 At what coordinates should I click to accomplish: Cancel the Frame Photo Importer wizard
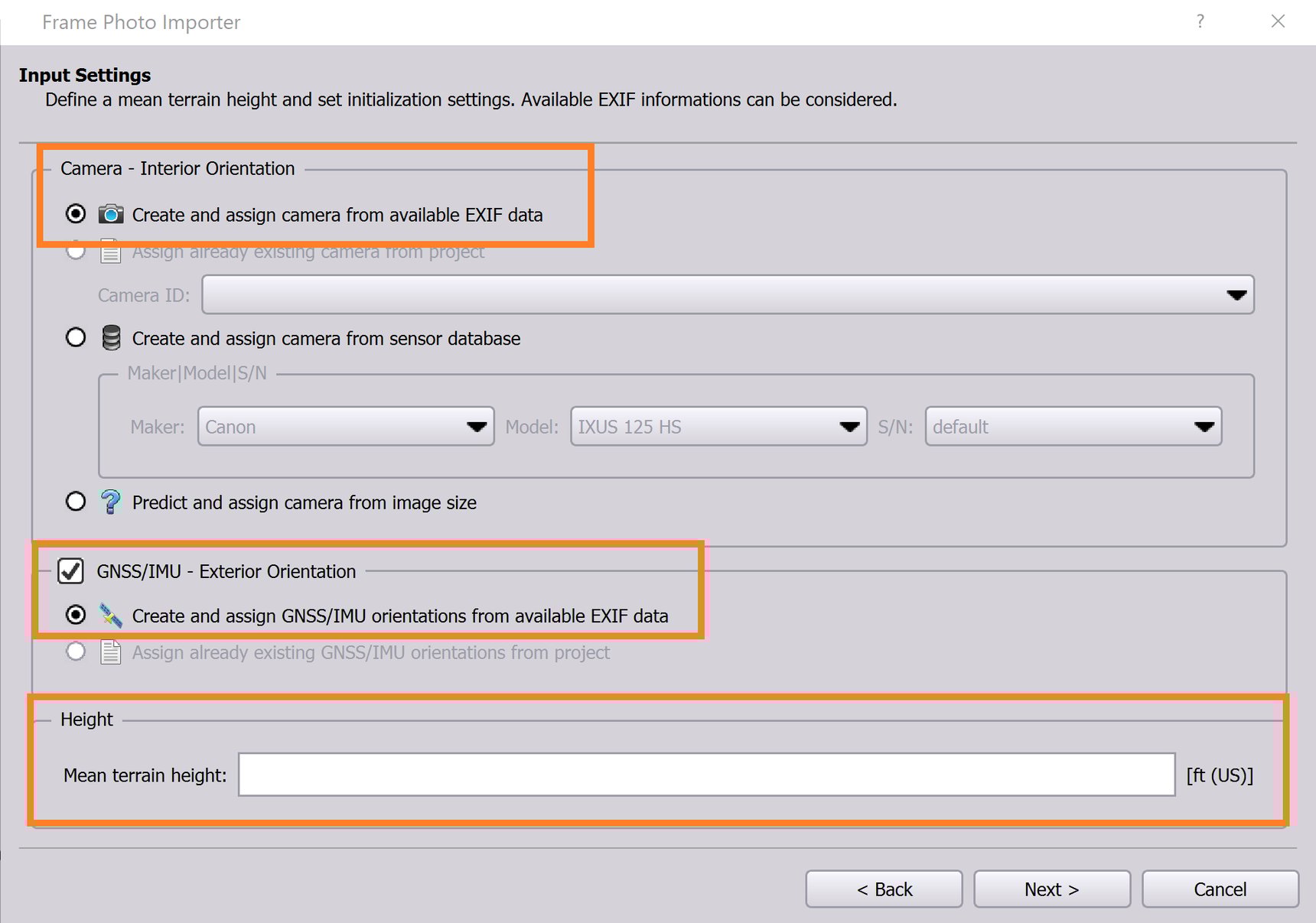1220,889
